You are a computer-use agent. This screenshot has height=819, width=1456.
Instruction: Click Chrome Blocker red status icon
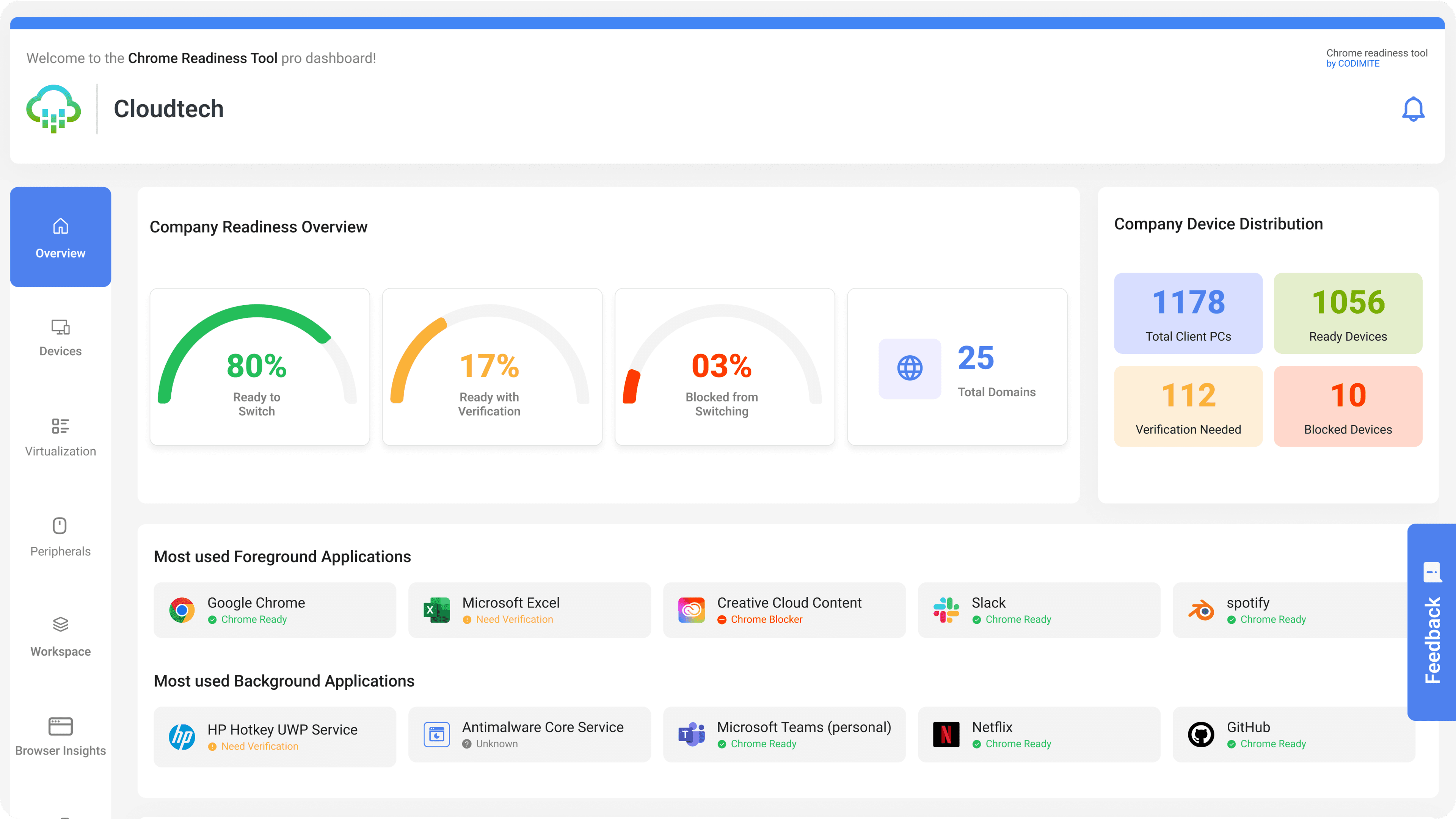pyautogui.click(x=722, y=620)
